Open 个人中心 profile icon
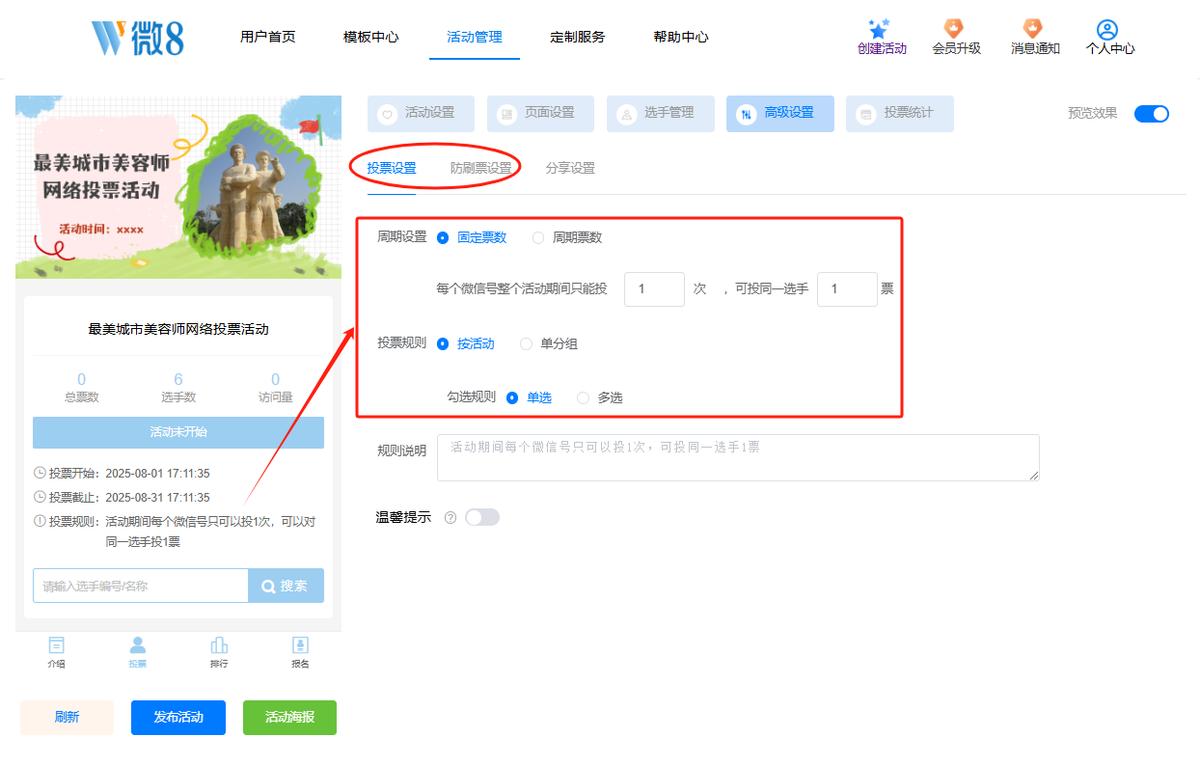1200x765 pixels. pos(1107,30)
